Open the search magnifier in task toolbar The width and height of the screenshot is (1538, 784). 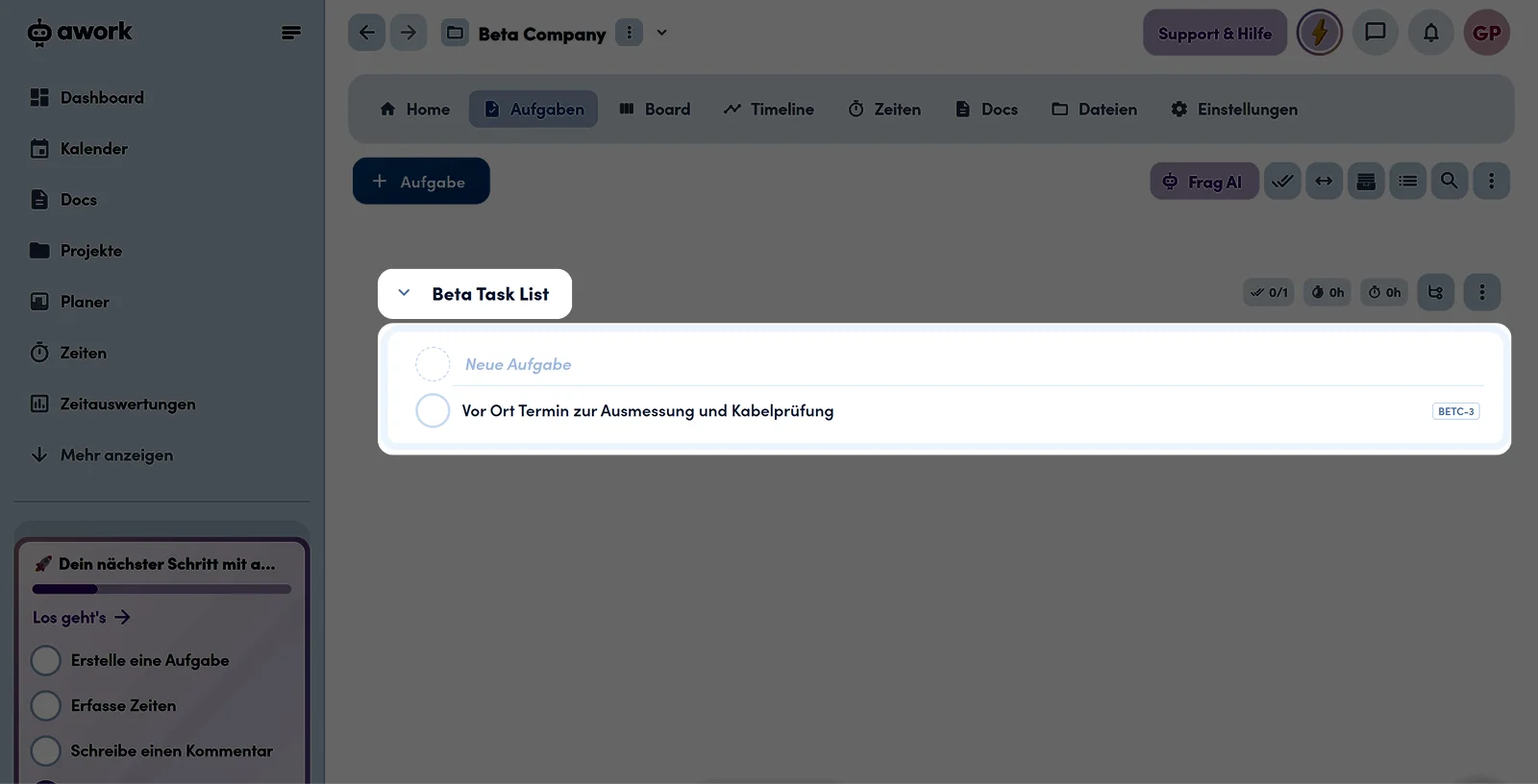click(x=1449, y=181)
